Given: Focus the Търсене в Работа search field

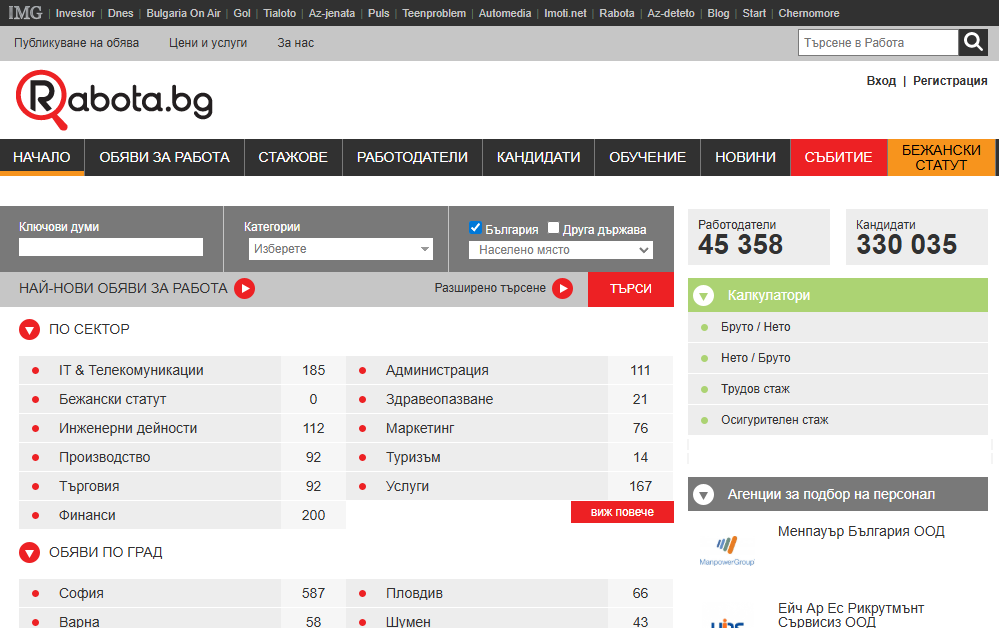Looking at the screenshot, I should (878, 43).
